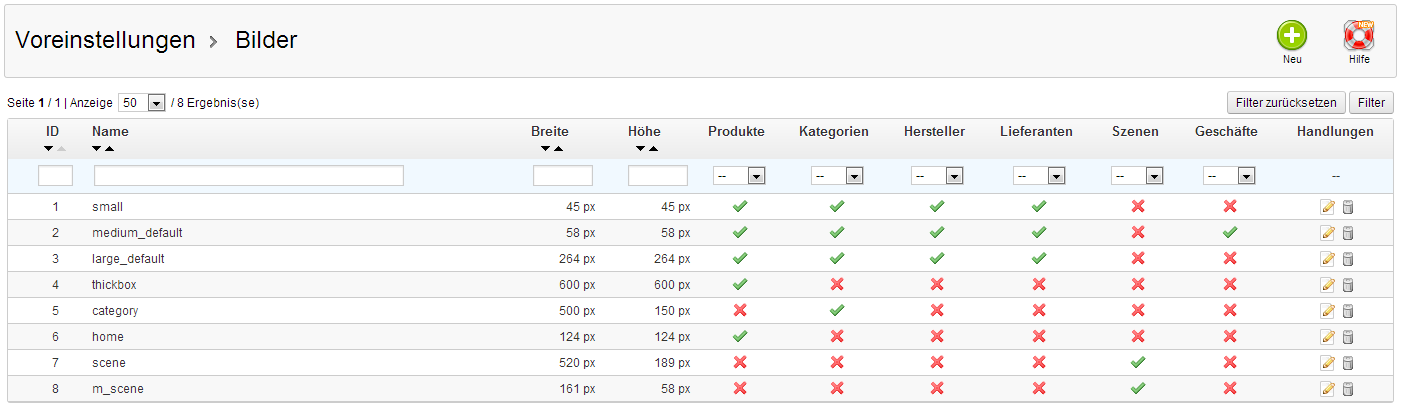Screen dimensions: 1404x407
Task: Click the Bilder breadcrumb item
Action: point(266,40)
